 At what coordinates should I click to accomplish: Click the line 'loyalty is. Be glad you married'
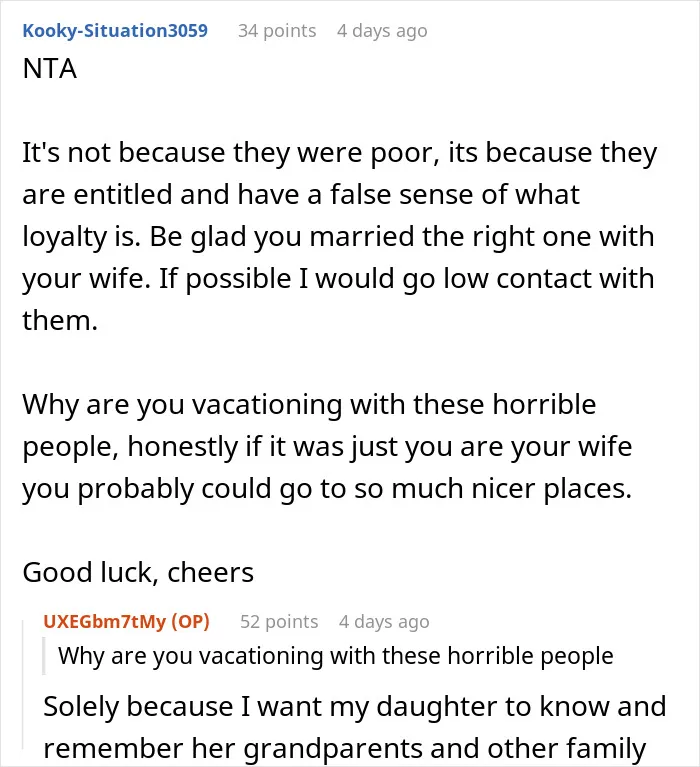[338, 237]
